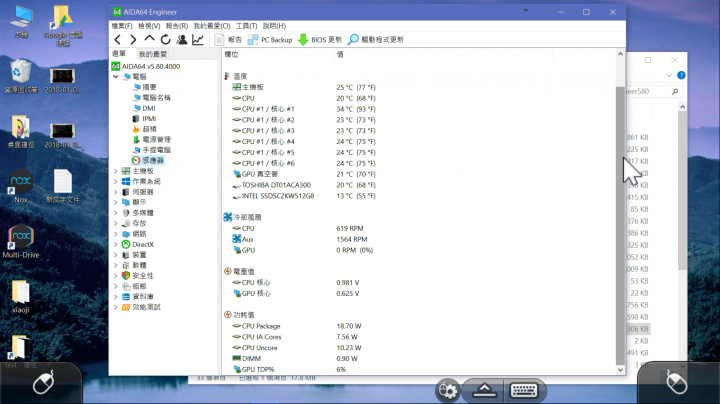Select 電腦名稱 in the tree
Image resolution: width=720 pixels, height=404 pixels.
(x=152, y=97)
